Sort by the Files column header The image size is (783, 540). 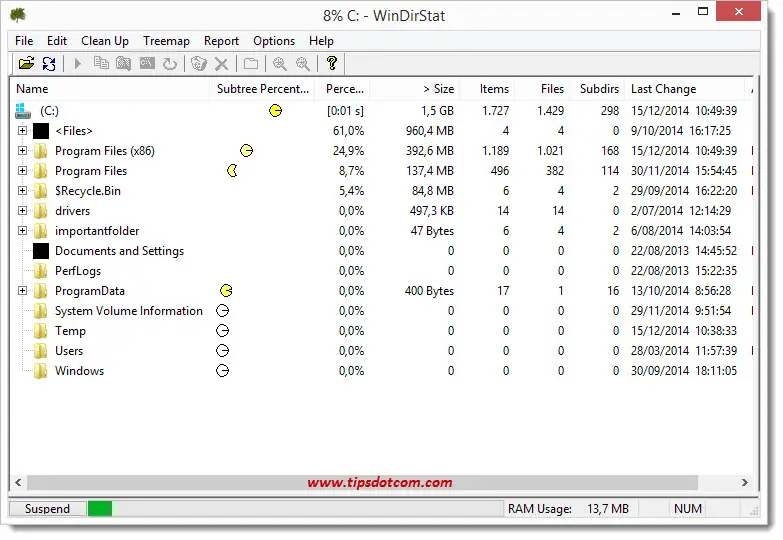click(x=542, y=89)
